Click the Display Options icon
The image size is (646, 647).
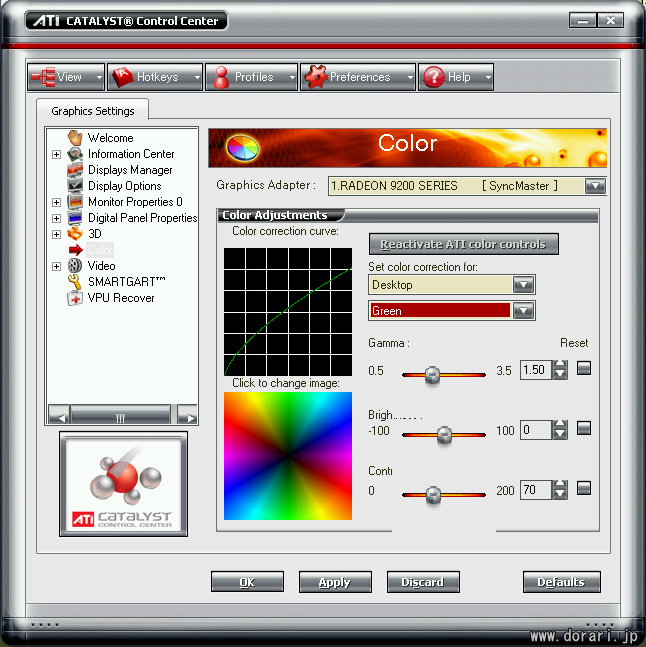pyautogui.click(x=75, y=186)
